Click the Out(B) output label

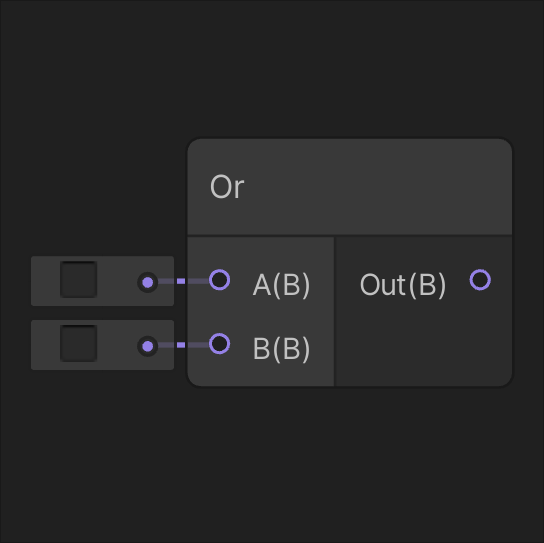coord(402,285)
